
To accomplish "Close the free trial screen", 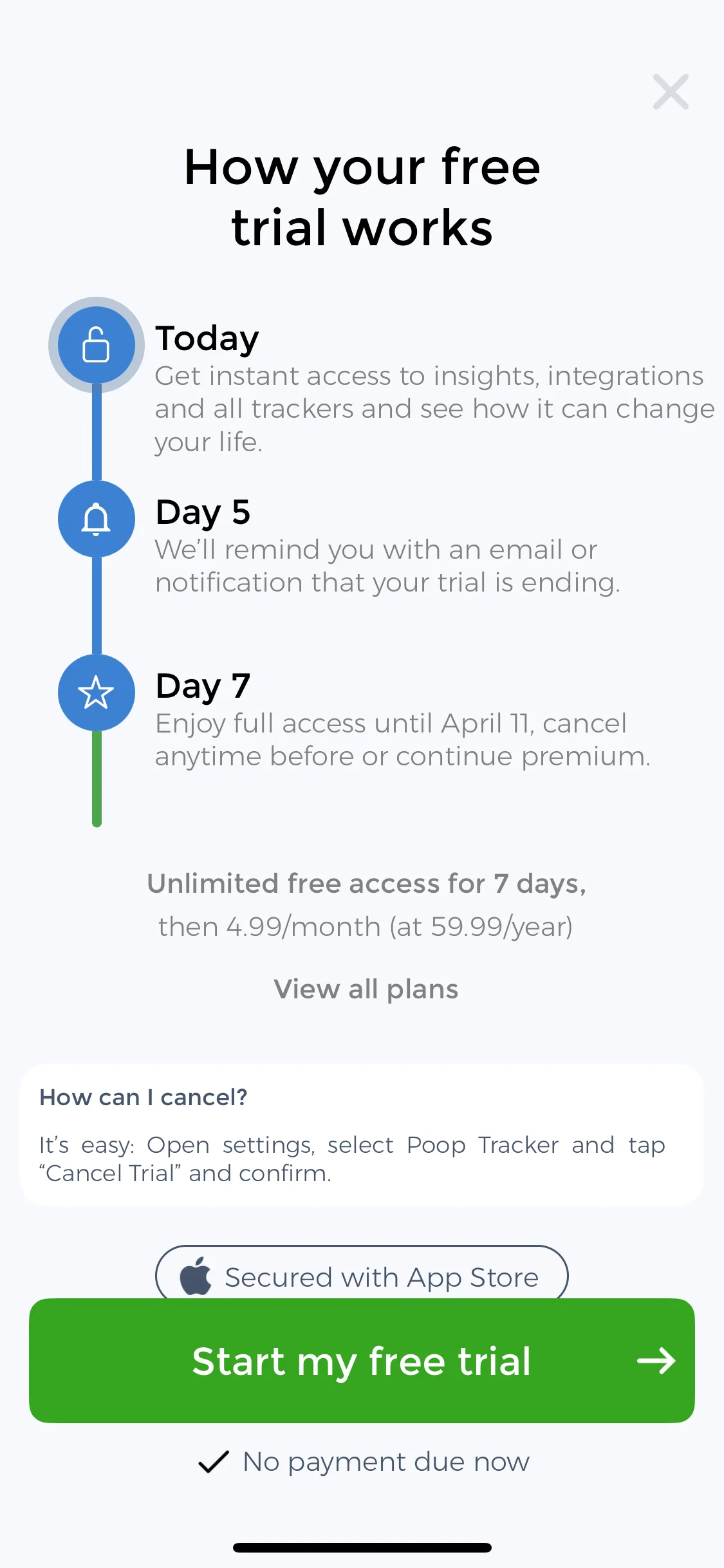I will [x=671, y=91].
